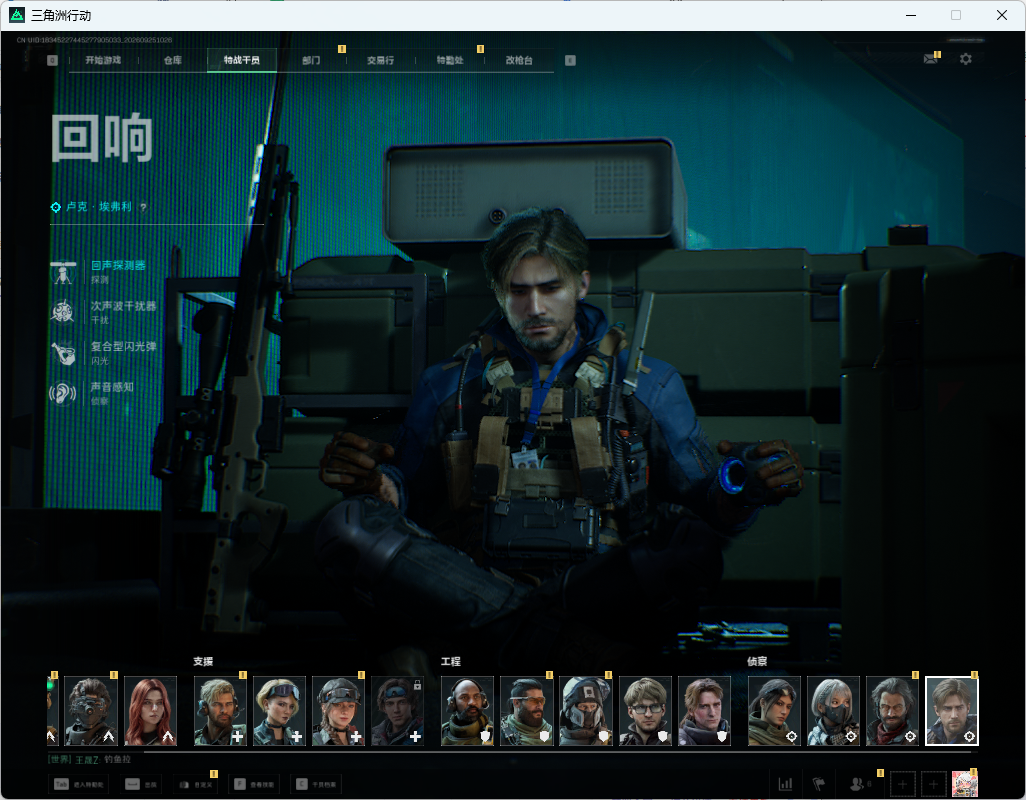The image size is (1026, 800).
Task: Open the flag icon in bottom bar
Action: (x=819, y=783)
